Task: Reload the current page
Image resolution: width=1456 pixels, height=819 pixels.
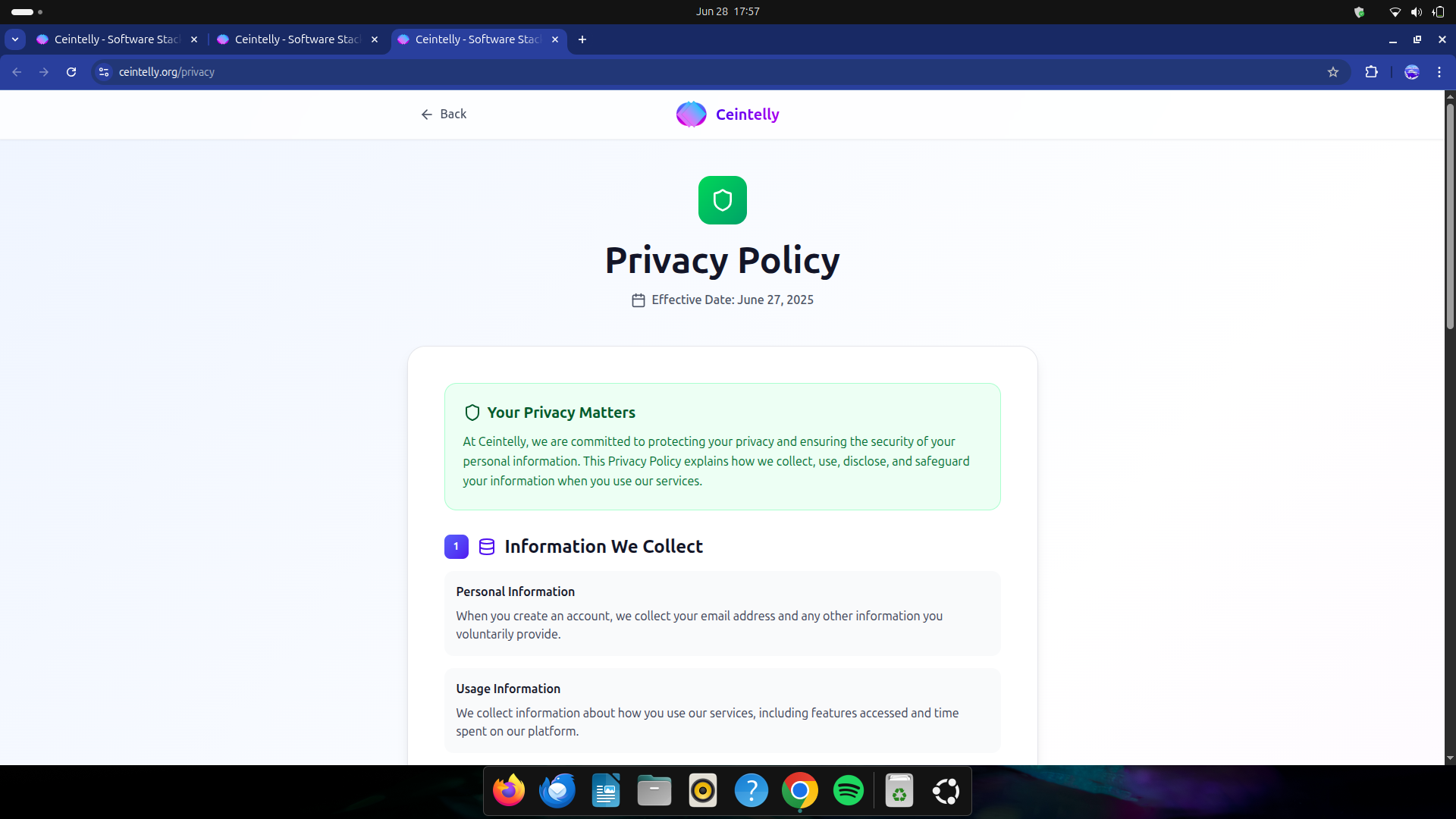Action: pyautogui.click(x=71, y=72)
